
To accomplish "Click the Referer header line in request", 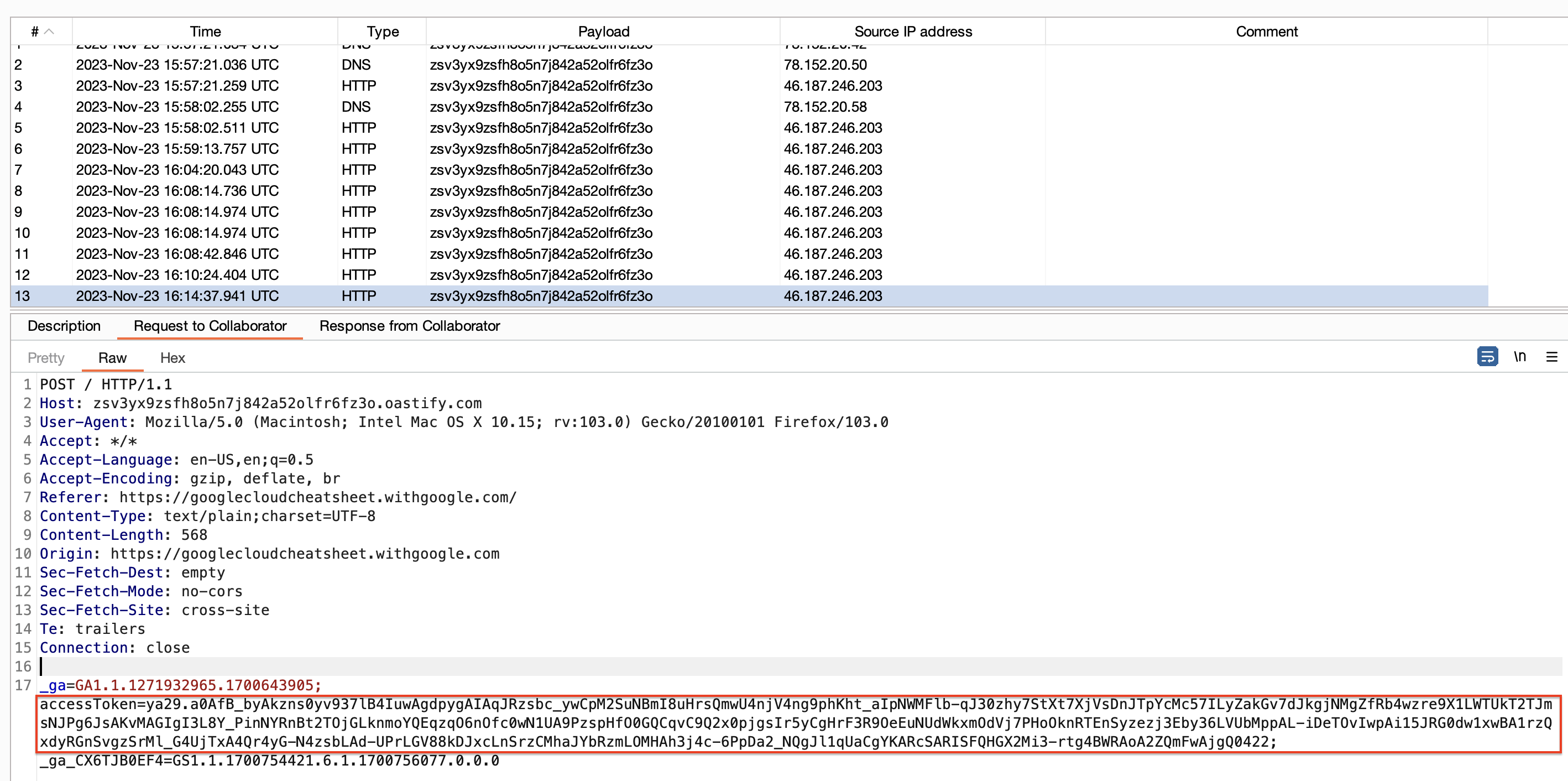I will click(x=278, y=497).
